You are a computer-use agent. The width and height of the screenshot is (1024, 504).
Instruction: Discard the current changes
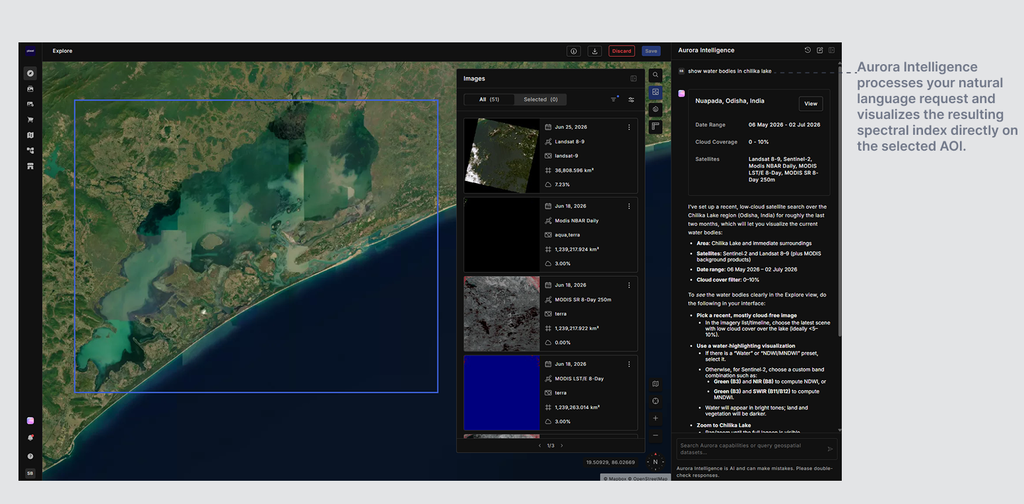[x=622, y=51]
